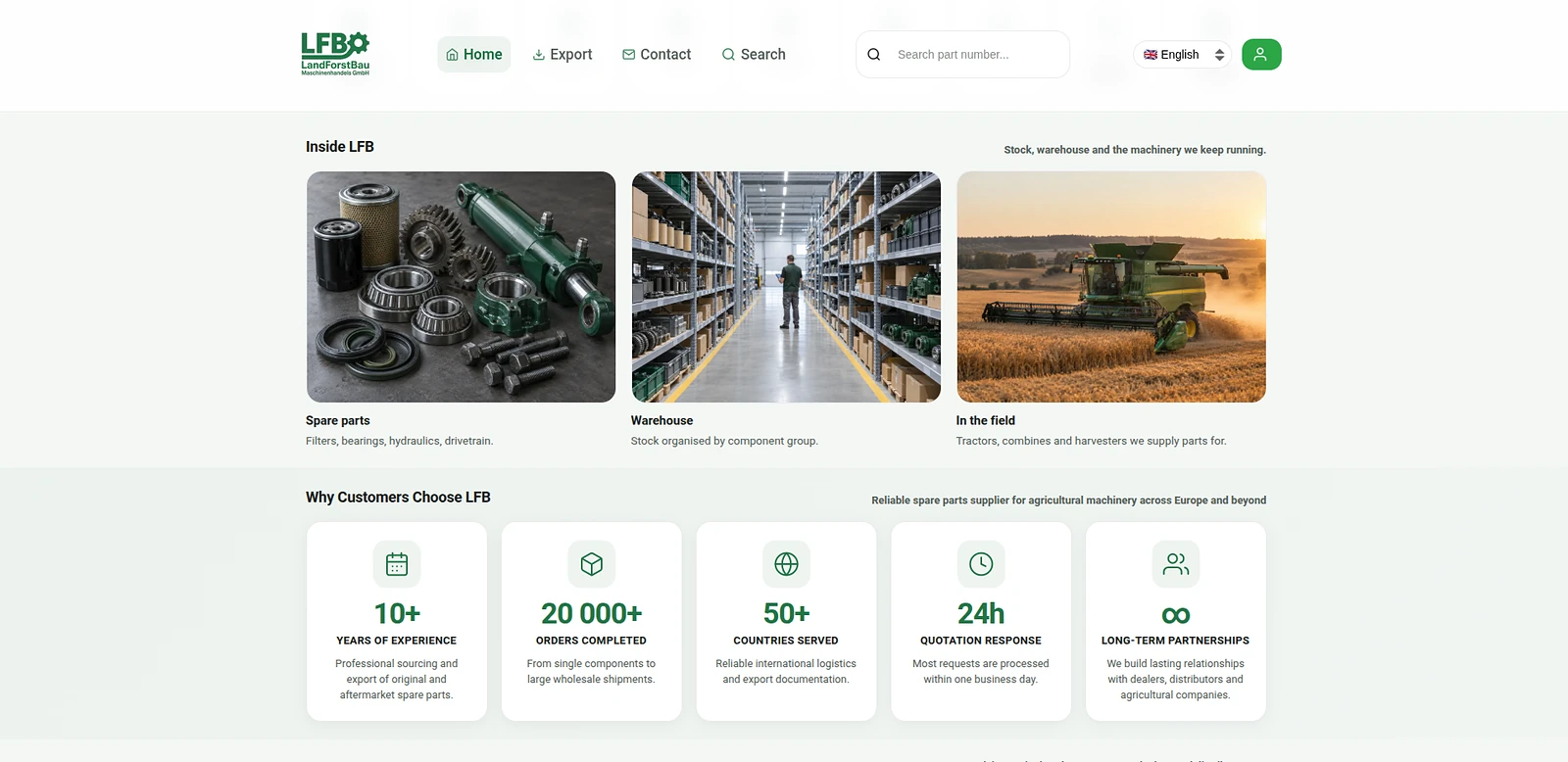Click 'Tractors, combines and harvesters' description
Viewport: 1568px width, 762px height.
(x=1092, y=442)
